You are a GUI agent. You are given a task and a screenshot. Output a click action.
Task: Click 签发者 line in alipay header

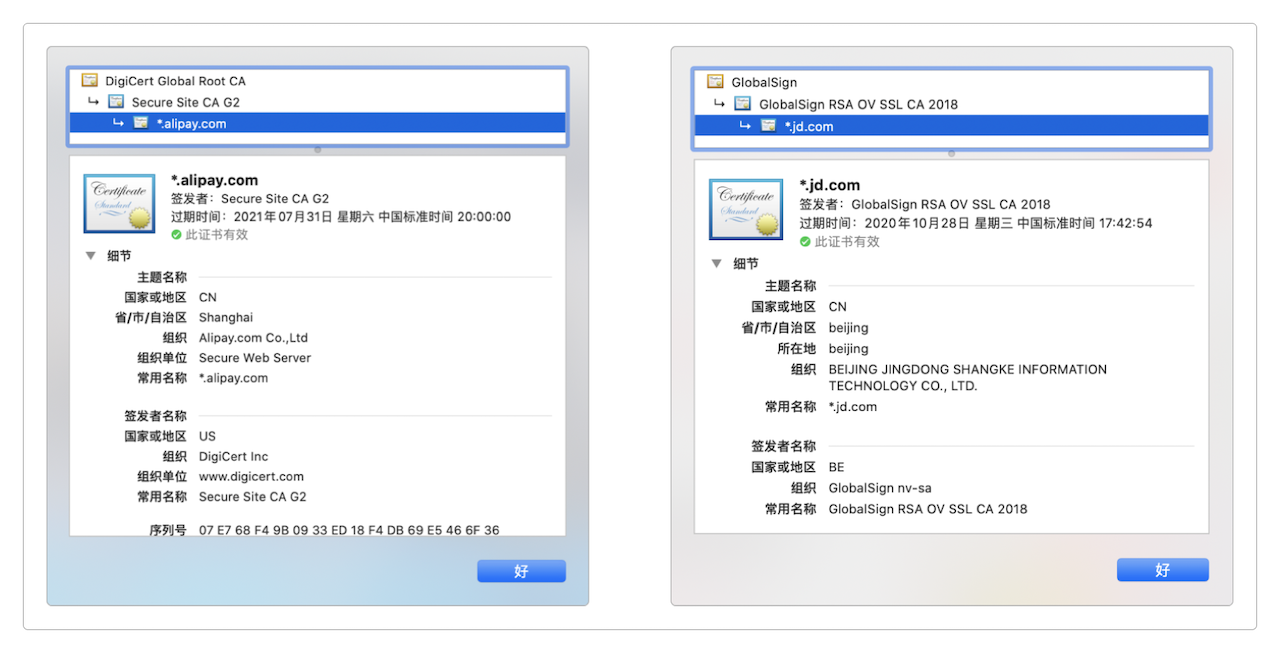pos(250,199)
